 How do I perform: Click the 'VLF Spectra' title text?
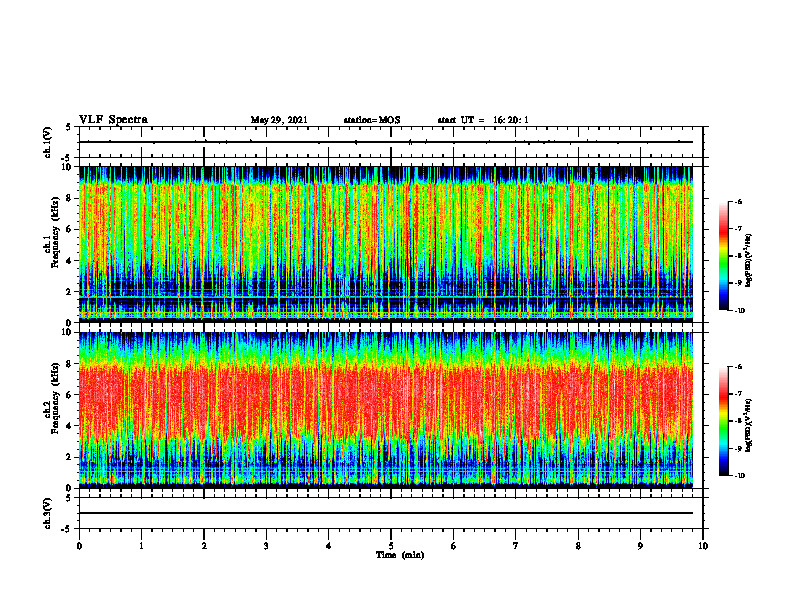[x=113, y=120]
